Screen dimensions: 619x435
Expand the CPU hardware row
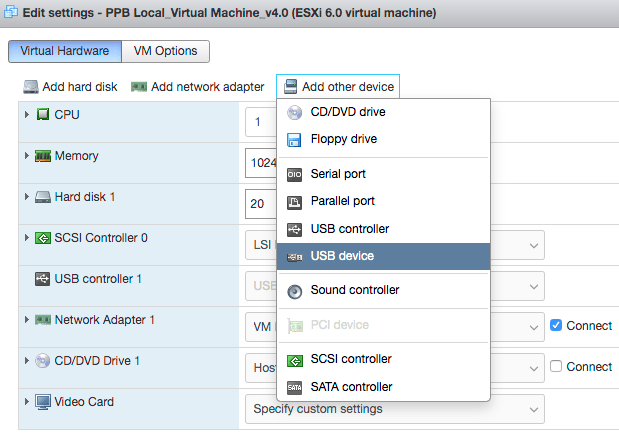pos(27,115)
